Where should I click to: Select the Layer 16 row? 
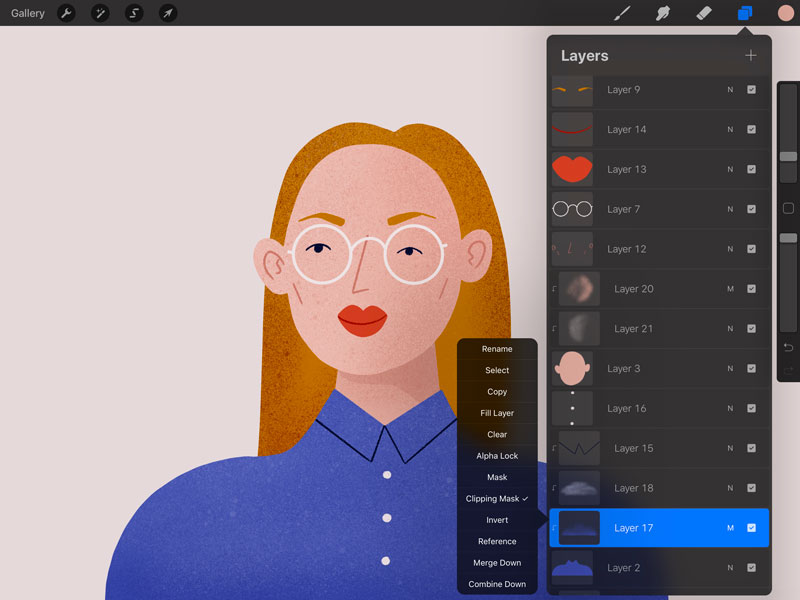659,408
